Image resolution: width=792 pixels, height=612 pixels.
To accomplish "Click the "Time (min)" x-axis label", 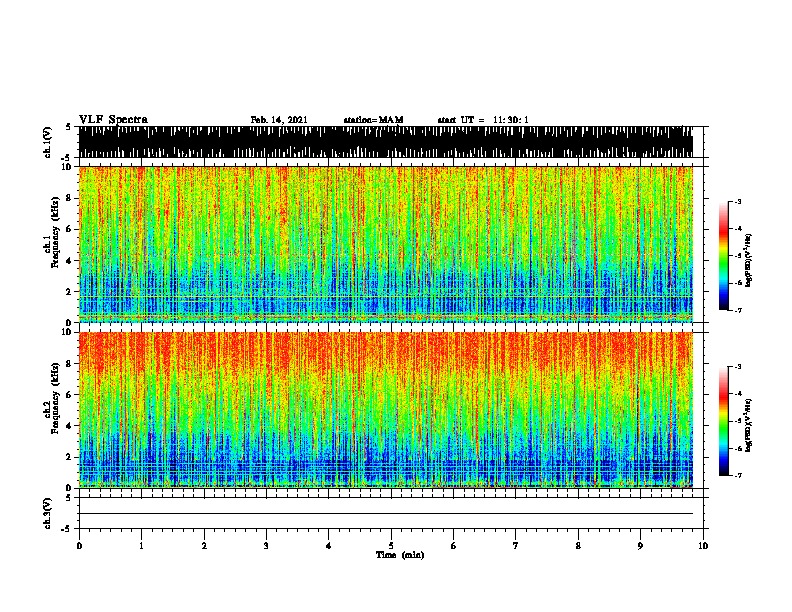I will (x=400, y=555).
